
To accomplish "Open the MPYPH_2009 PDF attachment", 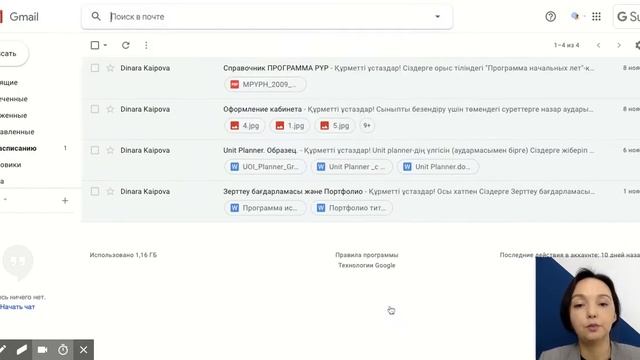I will pyautogui.click(x=265, y=84).
